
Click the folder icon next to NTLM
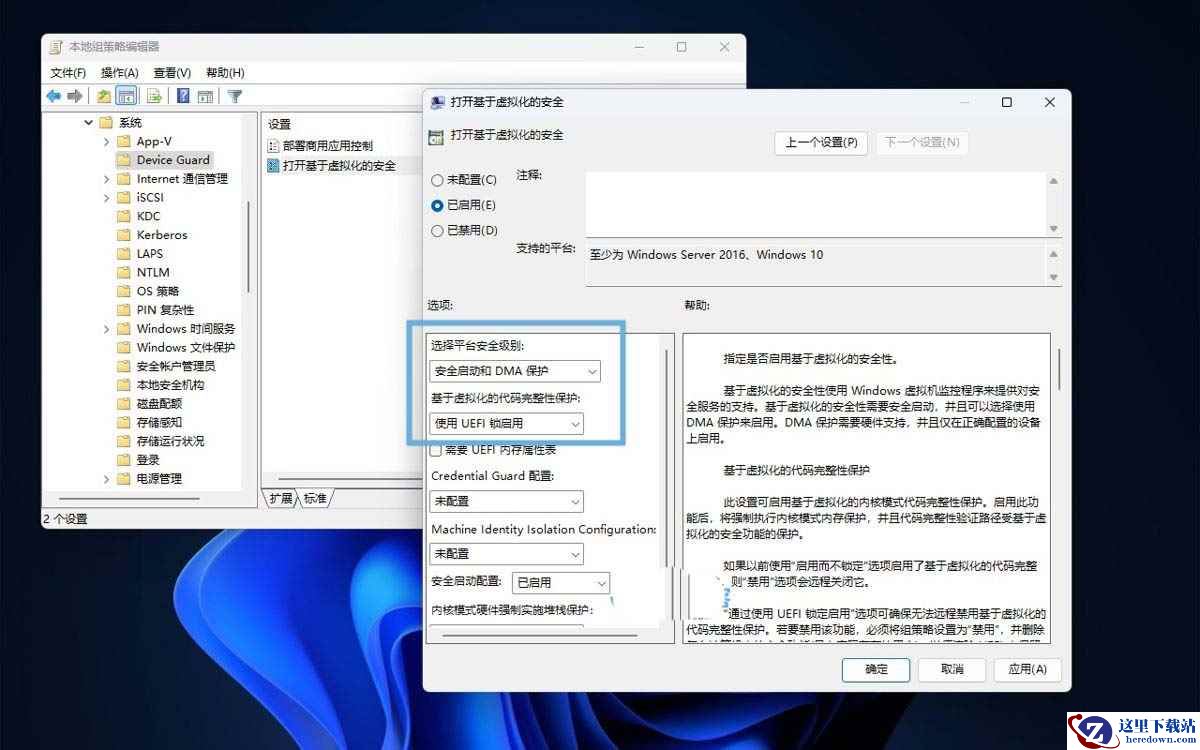pyautogui.click(x=124, y=272)
